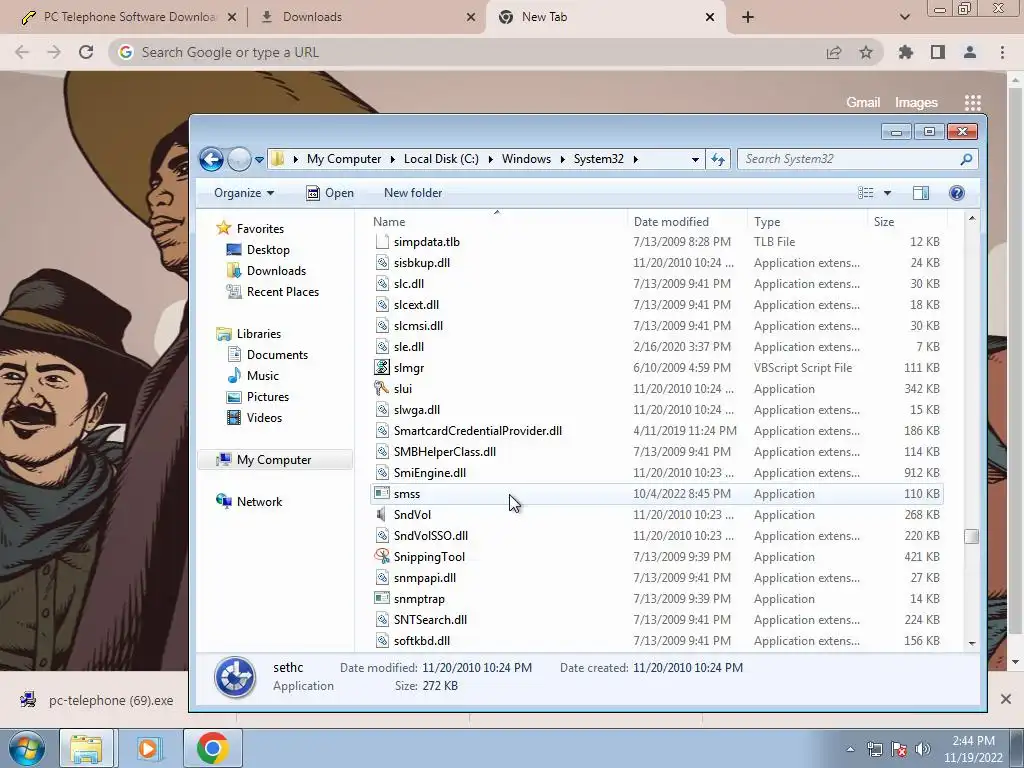Expand arrow after My Computer breadcrumb
The height and width of the screenshot is (768, 1024).
392,159
